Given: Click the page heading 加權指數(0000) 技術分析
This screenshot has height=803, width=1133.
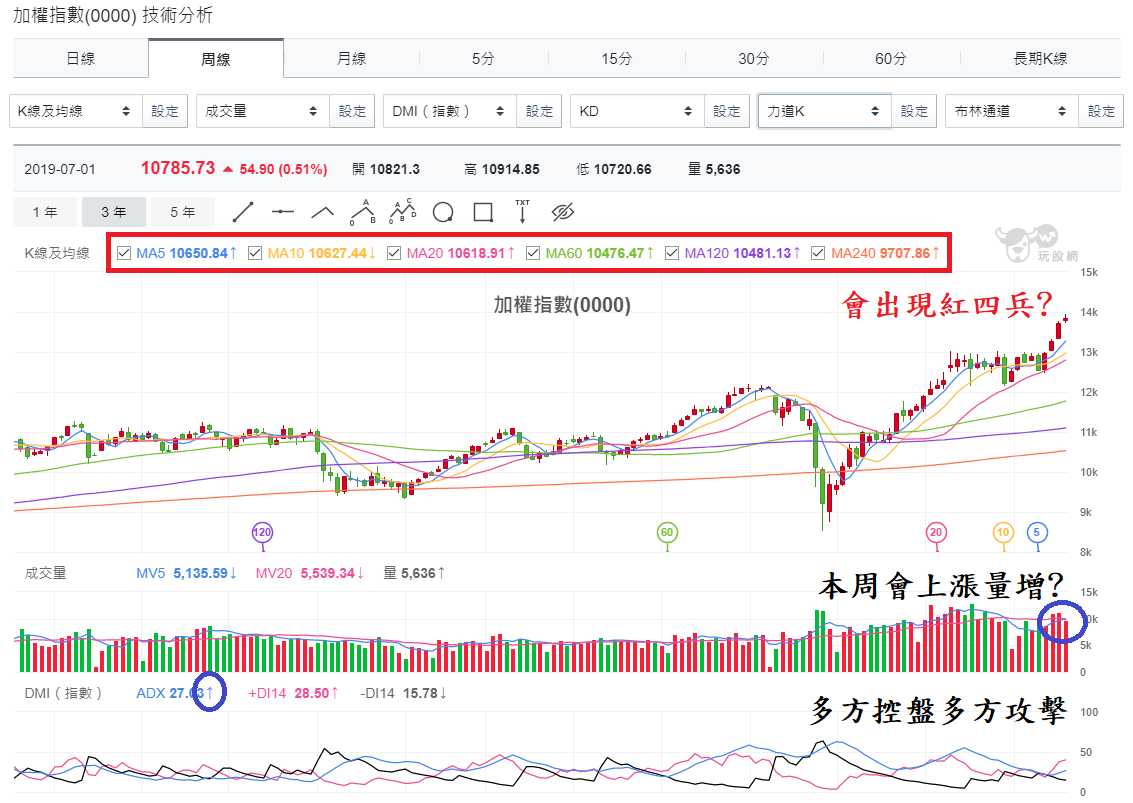Looking at the screenshot, I should 113,15.
